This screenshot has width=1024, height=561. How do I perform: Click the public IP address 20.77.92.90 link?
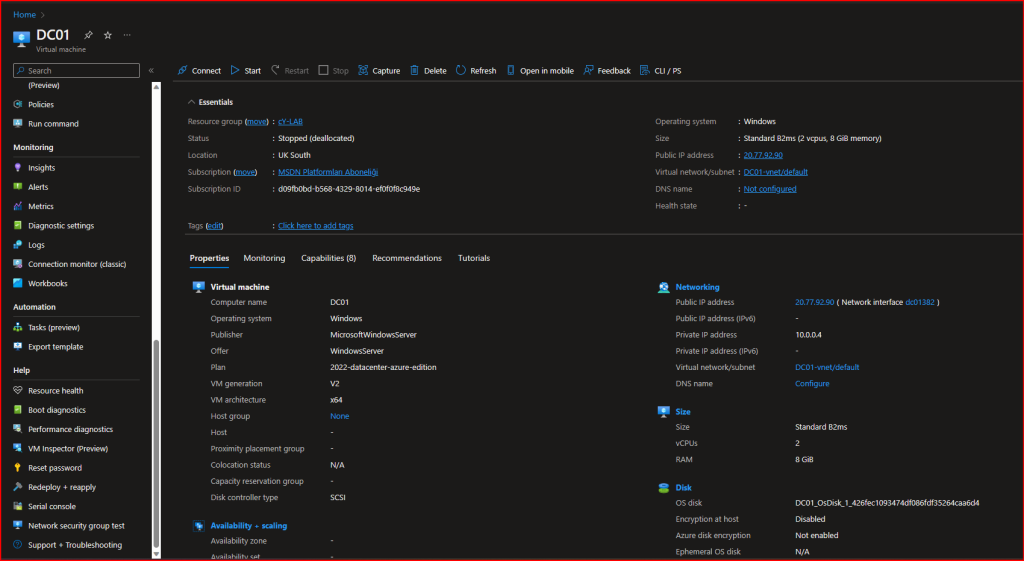click(x=762, y=155)
